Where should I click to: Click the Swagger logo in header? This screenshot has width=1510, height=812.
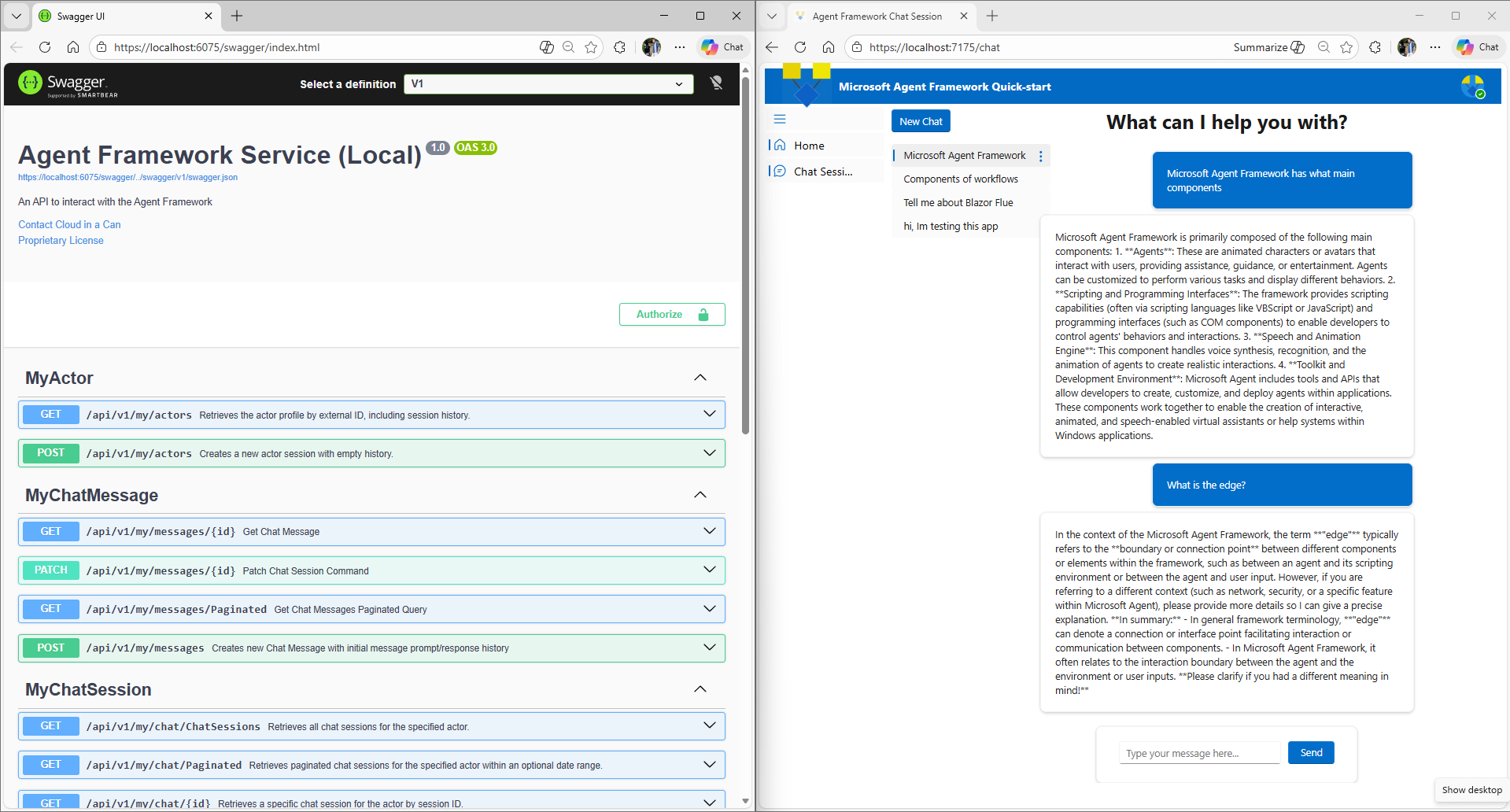coord(68,84)
